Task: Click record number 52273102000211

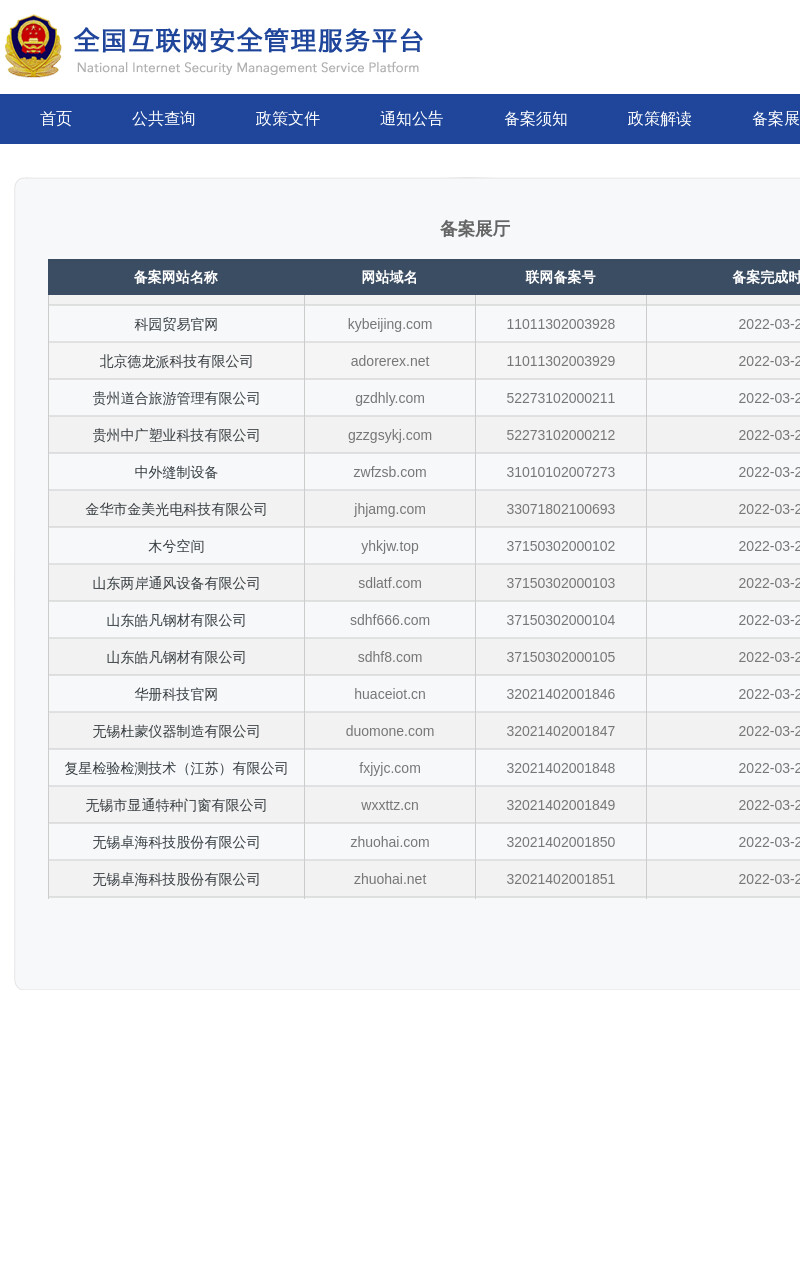Action: pyautogui.click(x=561, y=398)
